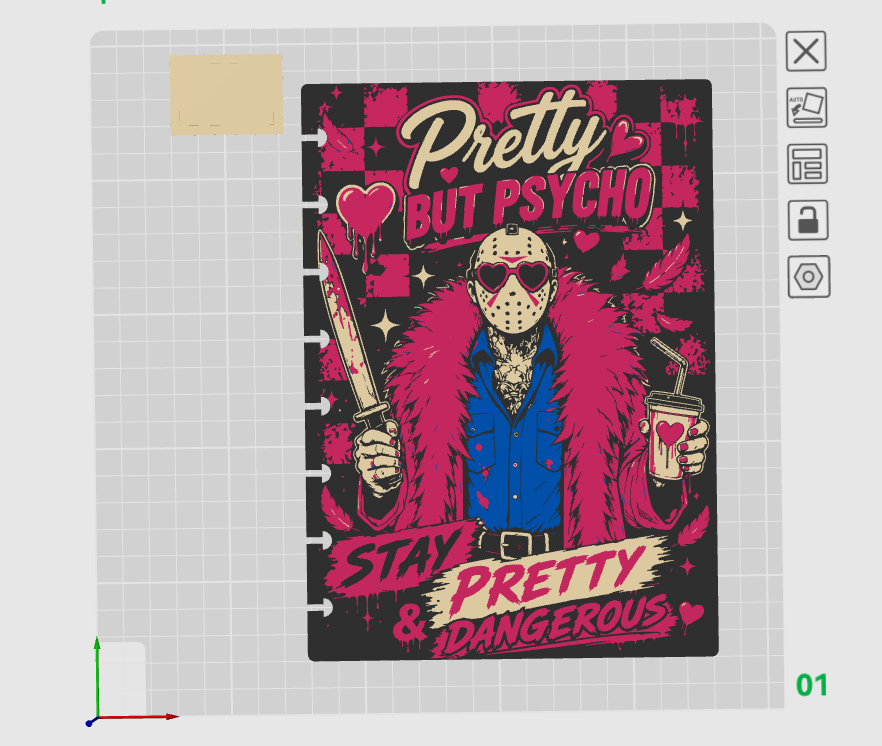This screenshot has height=746, width=882.
Task: Click the auto-orient plate icon
Action: [x=807, y=107]
